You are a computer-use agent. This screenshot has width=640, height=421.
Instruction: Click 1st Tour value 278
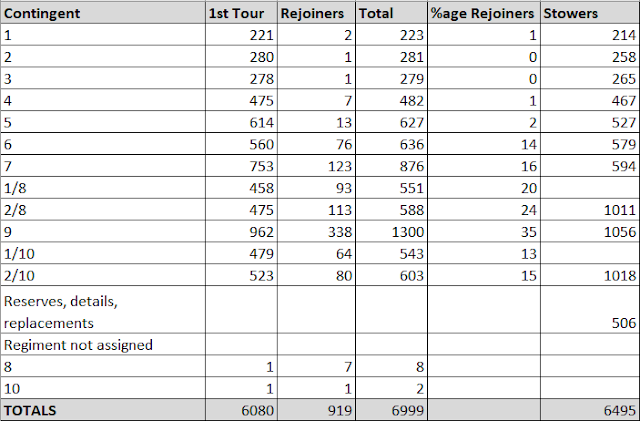(x=262, y=79)
